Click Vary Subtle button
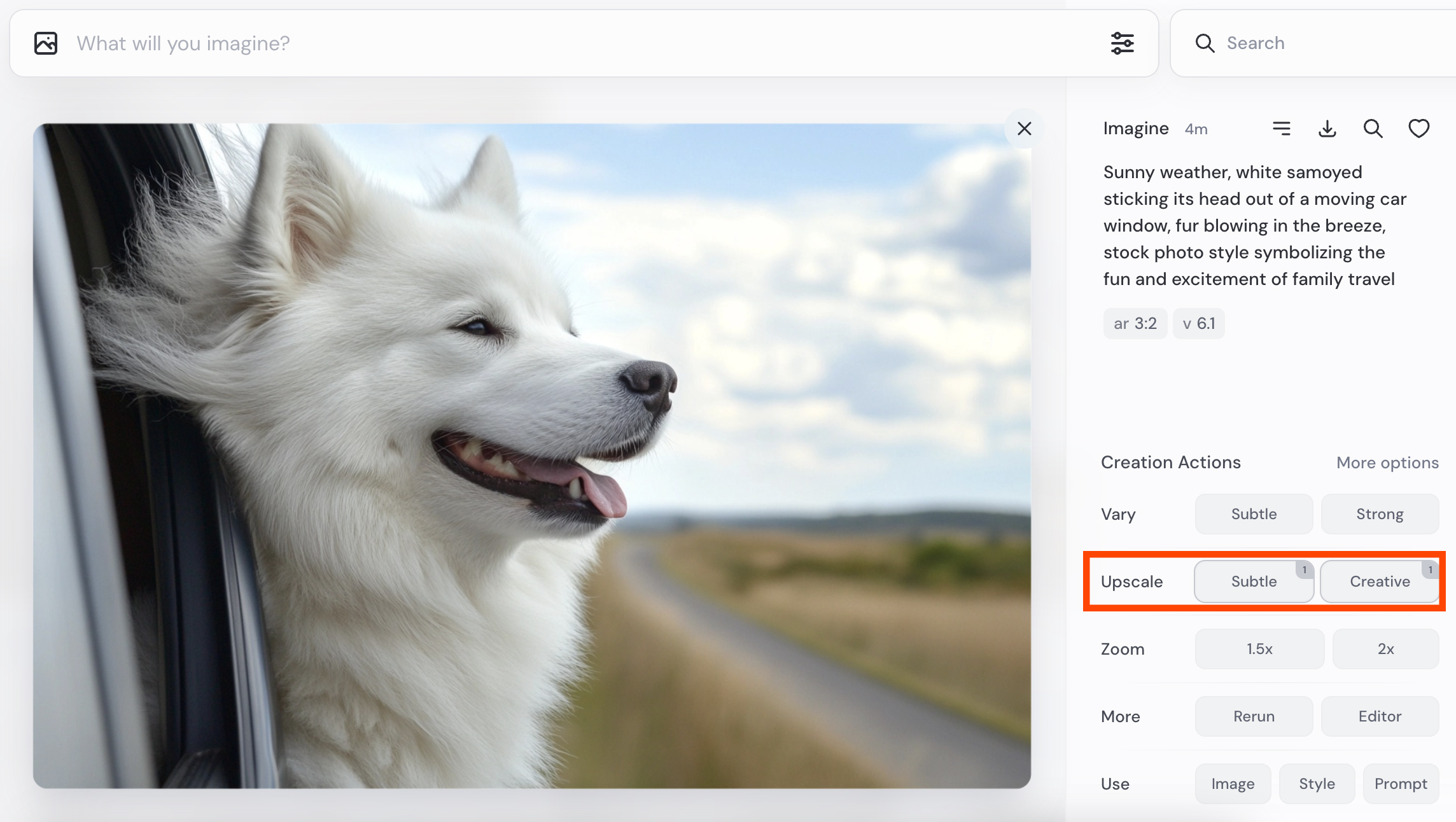 [1253, 514]
